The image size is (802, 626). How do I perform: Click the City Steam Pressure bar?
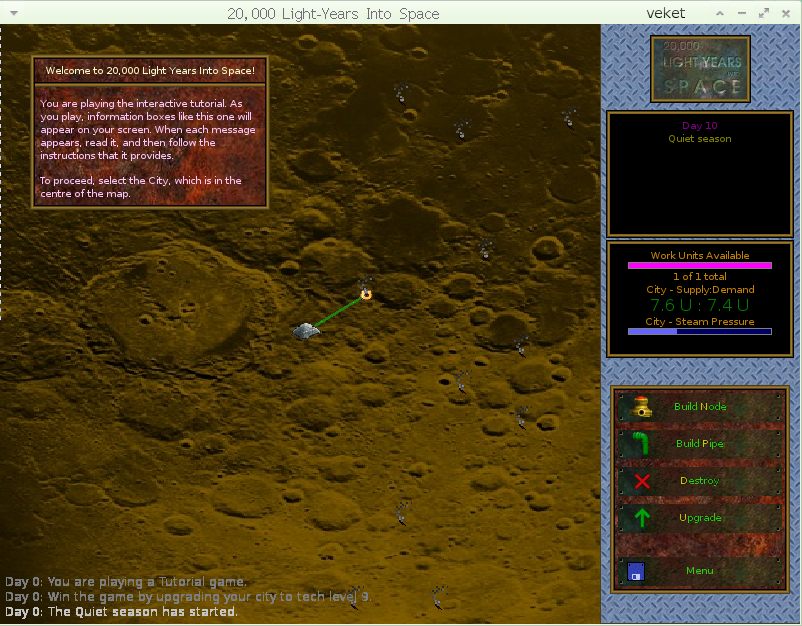(x=700, y=331)
